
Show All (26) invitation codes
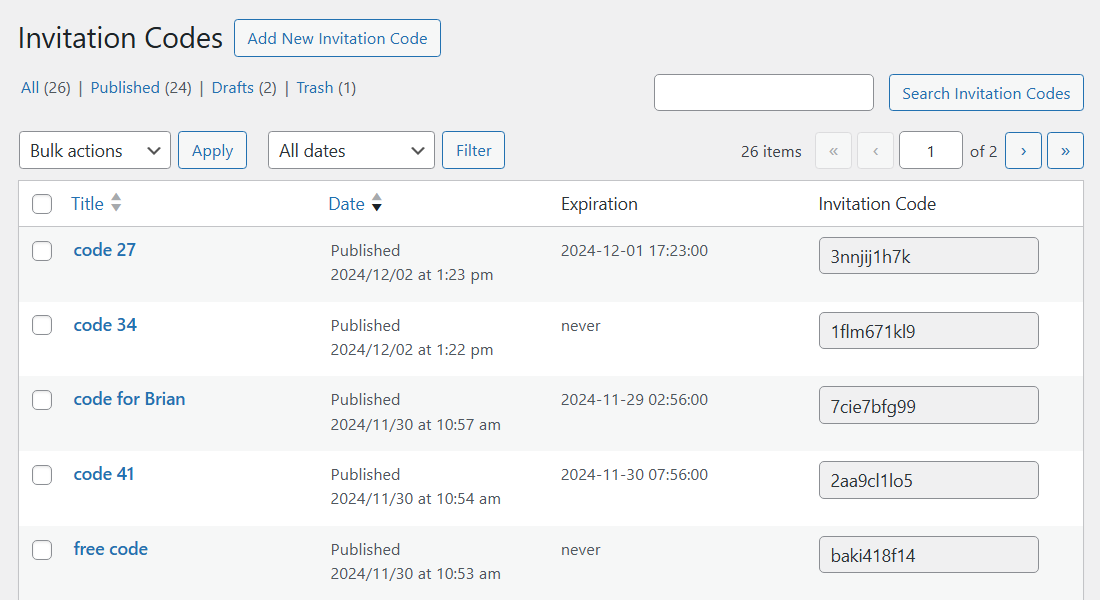pyautogui.click(x=46, y=88)
